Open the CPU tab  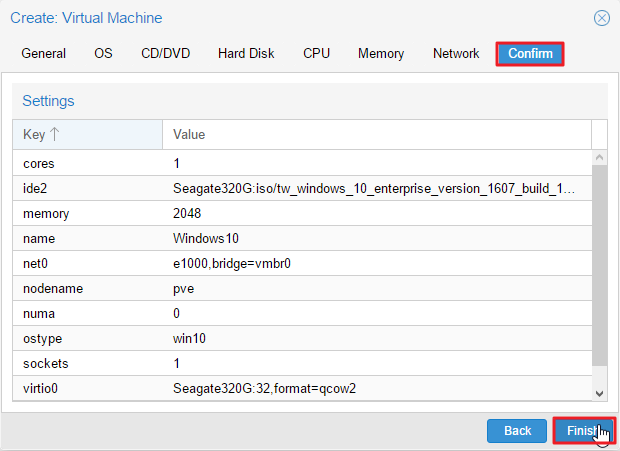pyautogui.click(x=316, y=53)
